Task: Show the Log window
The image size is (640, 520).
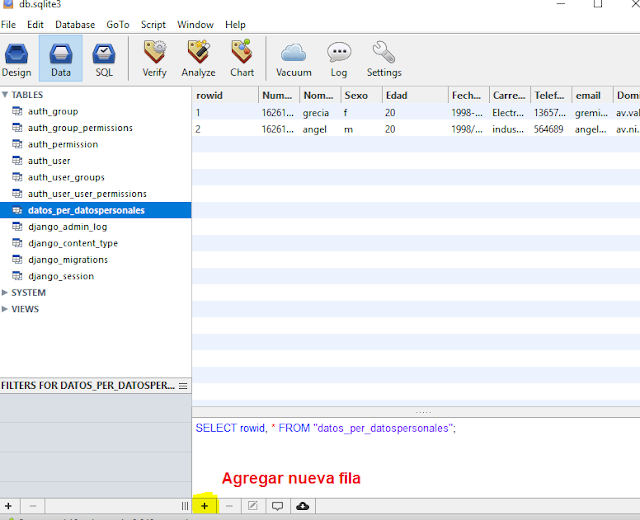Action: coord(339,59)
